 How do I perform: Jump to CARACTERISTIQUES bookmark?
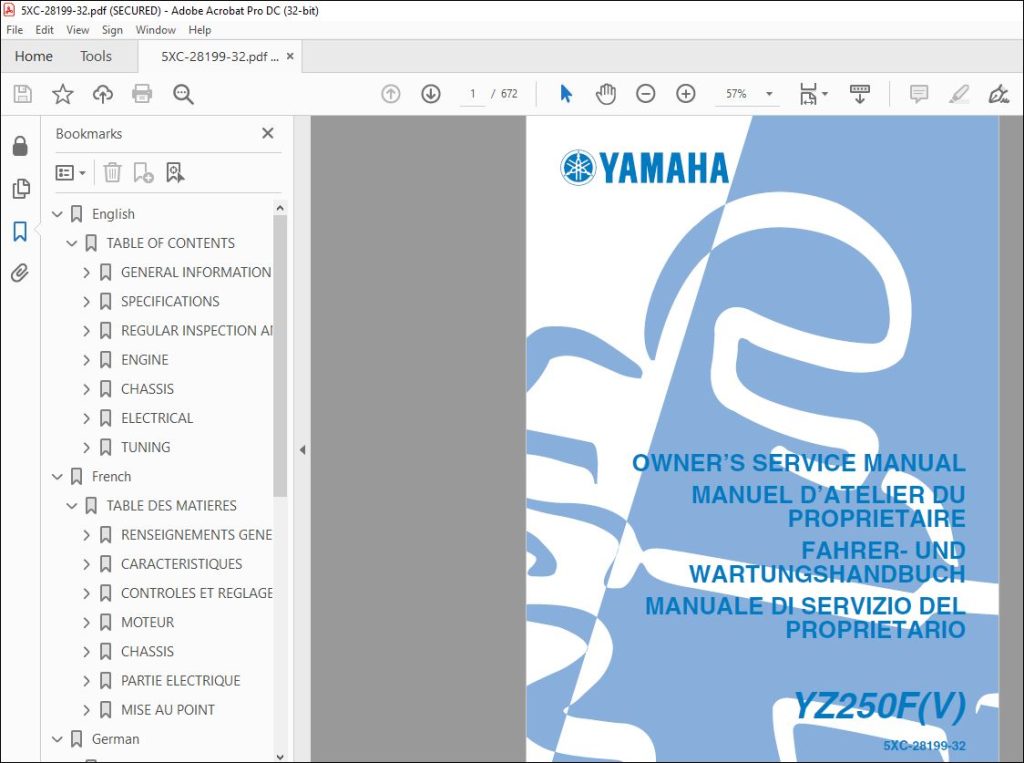coord(182,564)
